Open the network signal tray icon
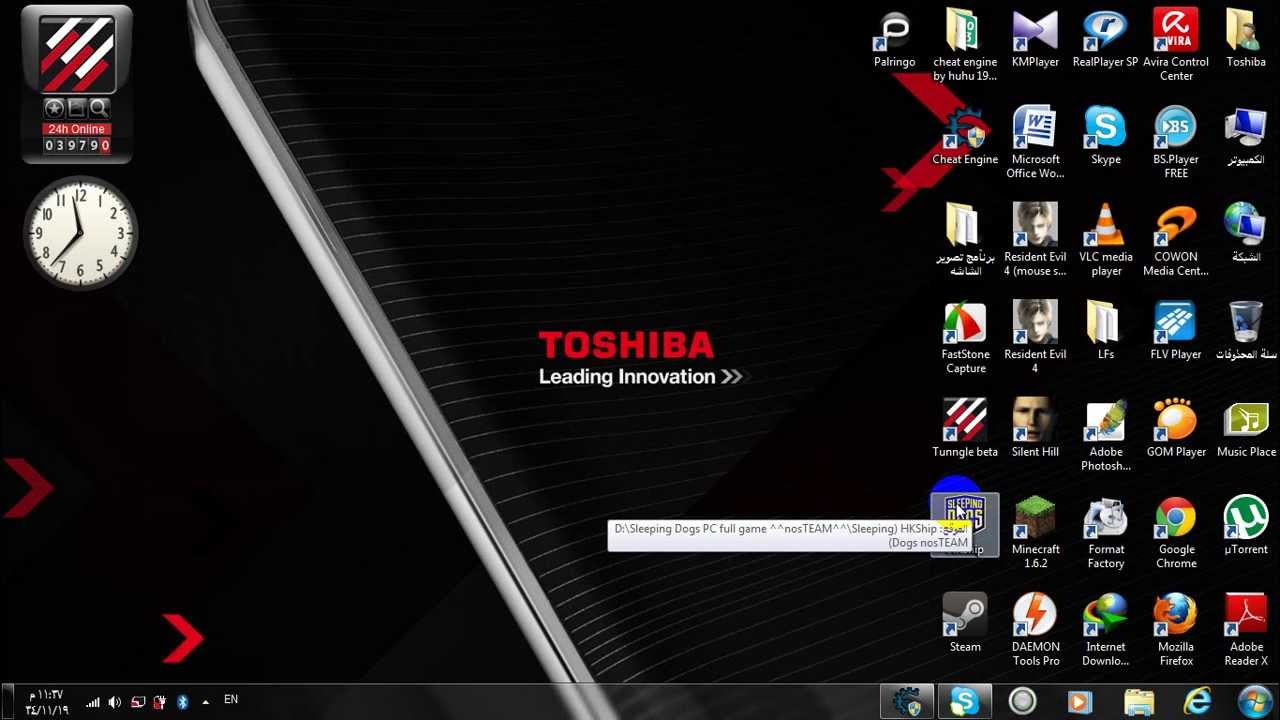1280x720 pixels. click(x=93, y=702)
